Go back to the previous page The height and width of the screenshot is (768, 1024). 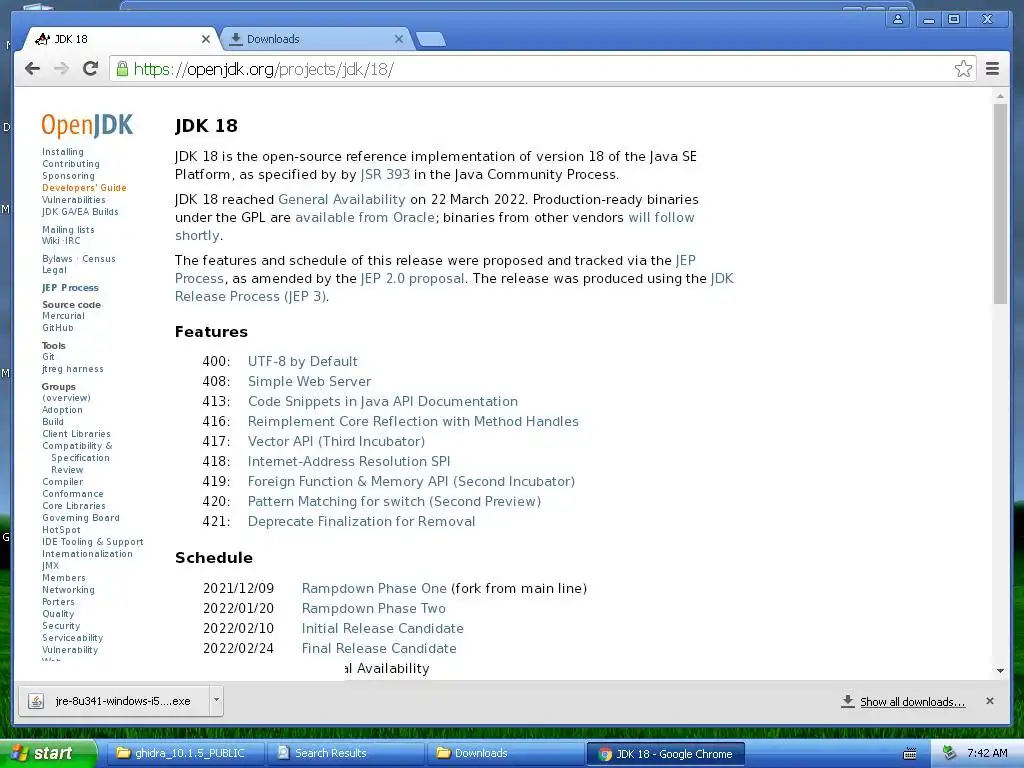coord(32,69)
